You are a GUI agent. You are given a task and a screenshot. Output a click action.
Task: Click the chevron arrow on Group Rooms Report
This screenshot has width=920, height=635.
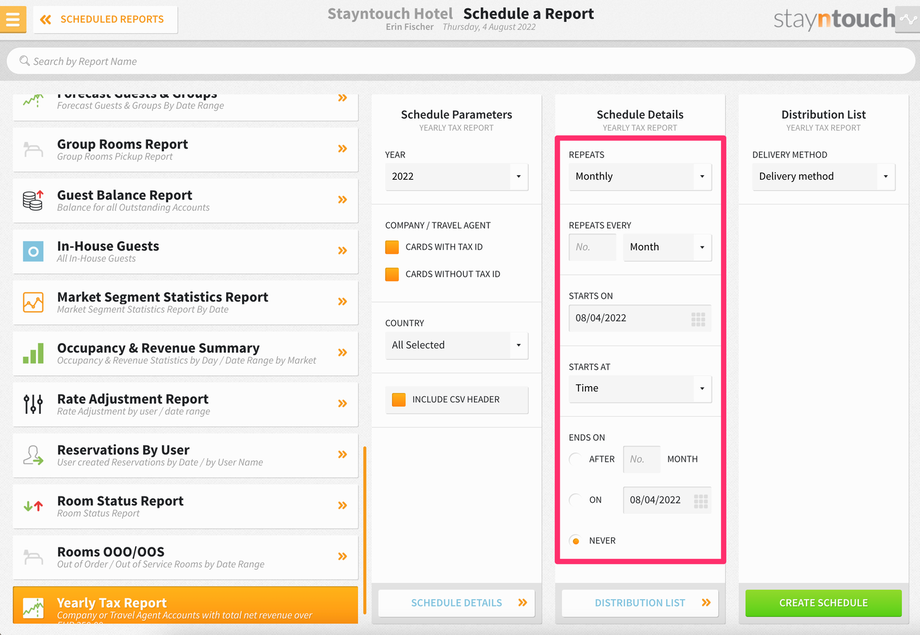click(x=343, y=148)
